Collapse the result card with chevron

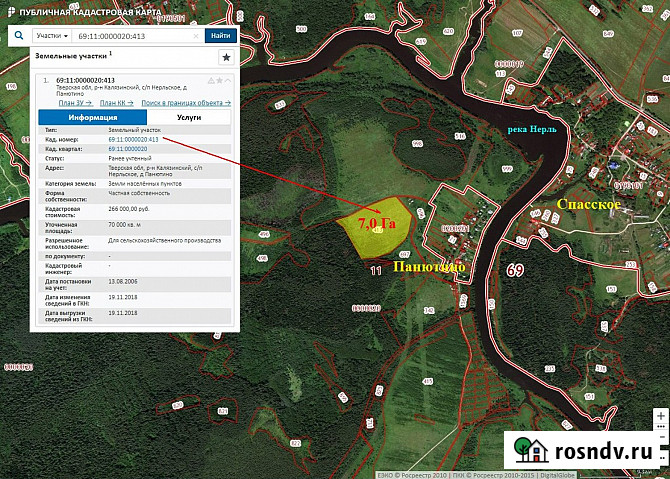coord(228,79)
